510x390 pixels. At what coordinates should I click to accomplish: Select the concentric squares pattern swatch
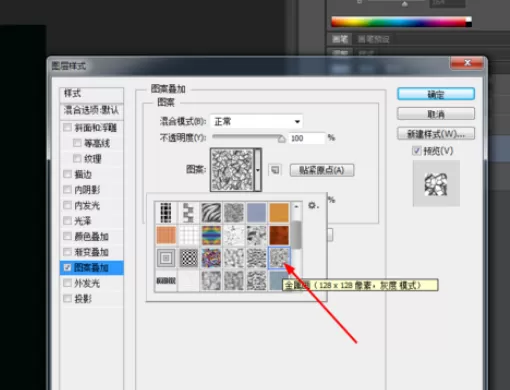tap(166, 258)
